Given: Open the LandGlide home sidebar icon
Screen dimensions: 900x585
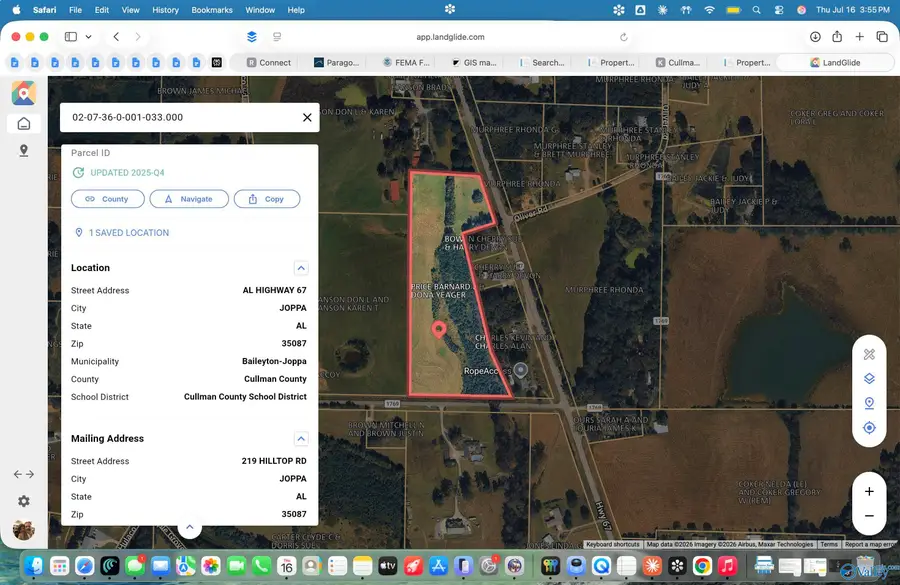Looking at the screenshot, I should [x=24, y=123].
